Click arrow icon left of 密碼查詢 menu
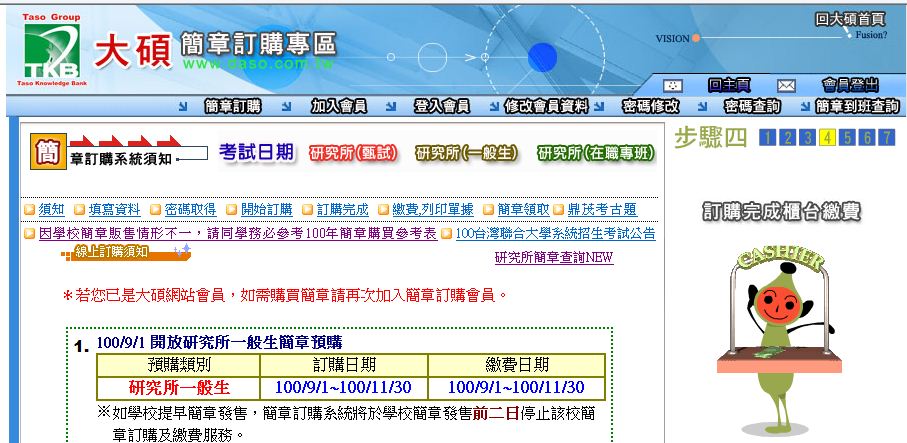 (702, 106)
